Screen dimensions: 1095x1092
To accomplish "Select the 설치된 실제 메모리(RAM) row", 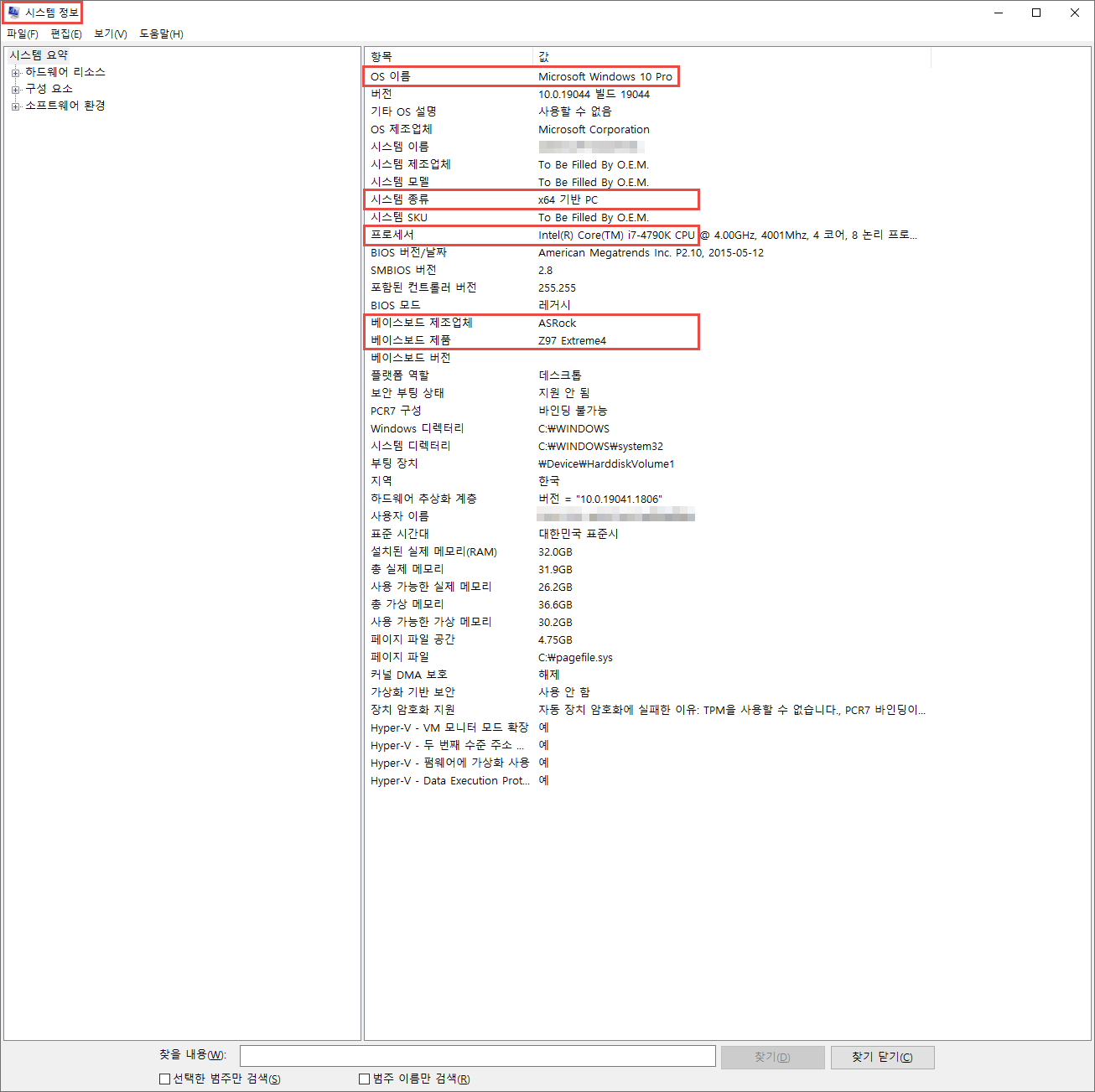I will coord(648,551).
